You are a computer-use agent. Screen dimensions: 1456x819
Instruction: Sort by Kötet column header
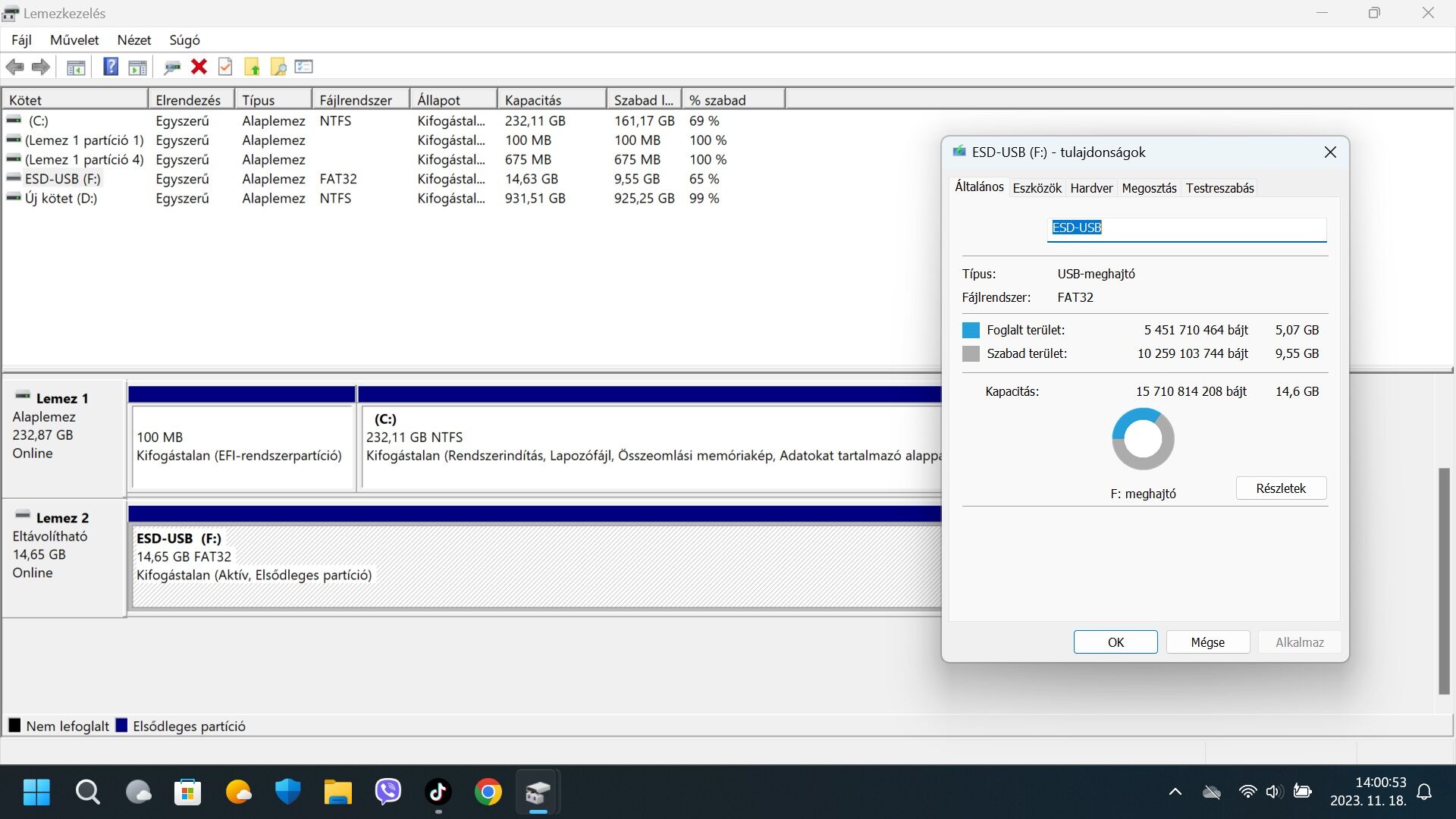(x=75, y=100)
